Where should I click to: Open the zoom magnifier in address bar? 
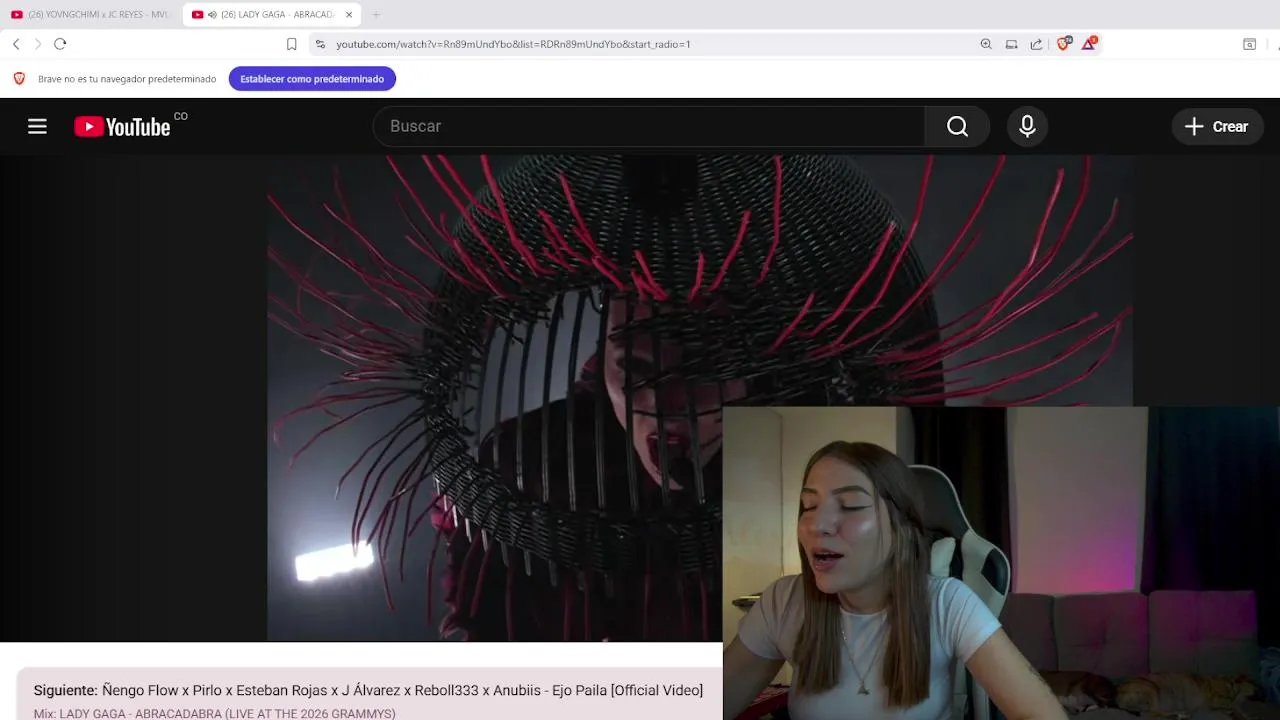(986, 44)
